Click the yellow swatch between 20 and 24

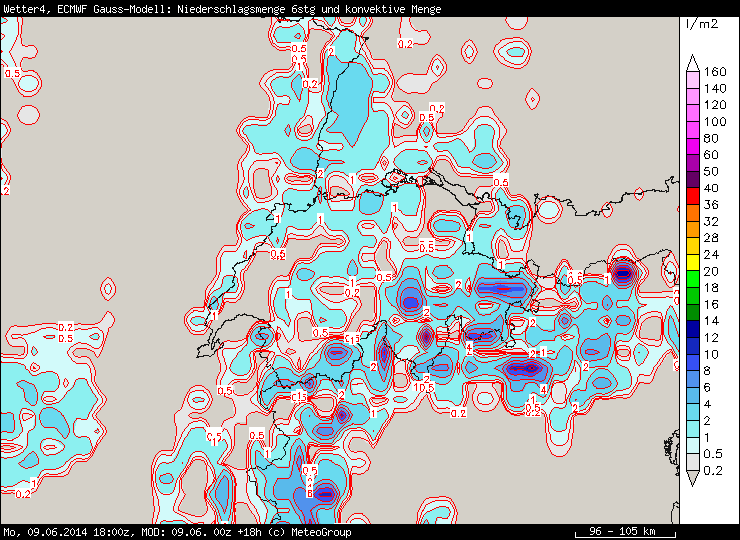tap(693, 262)
